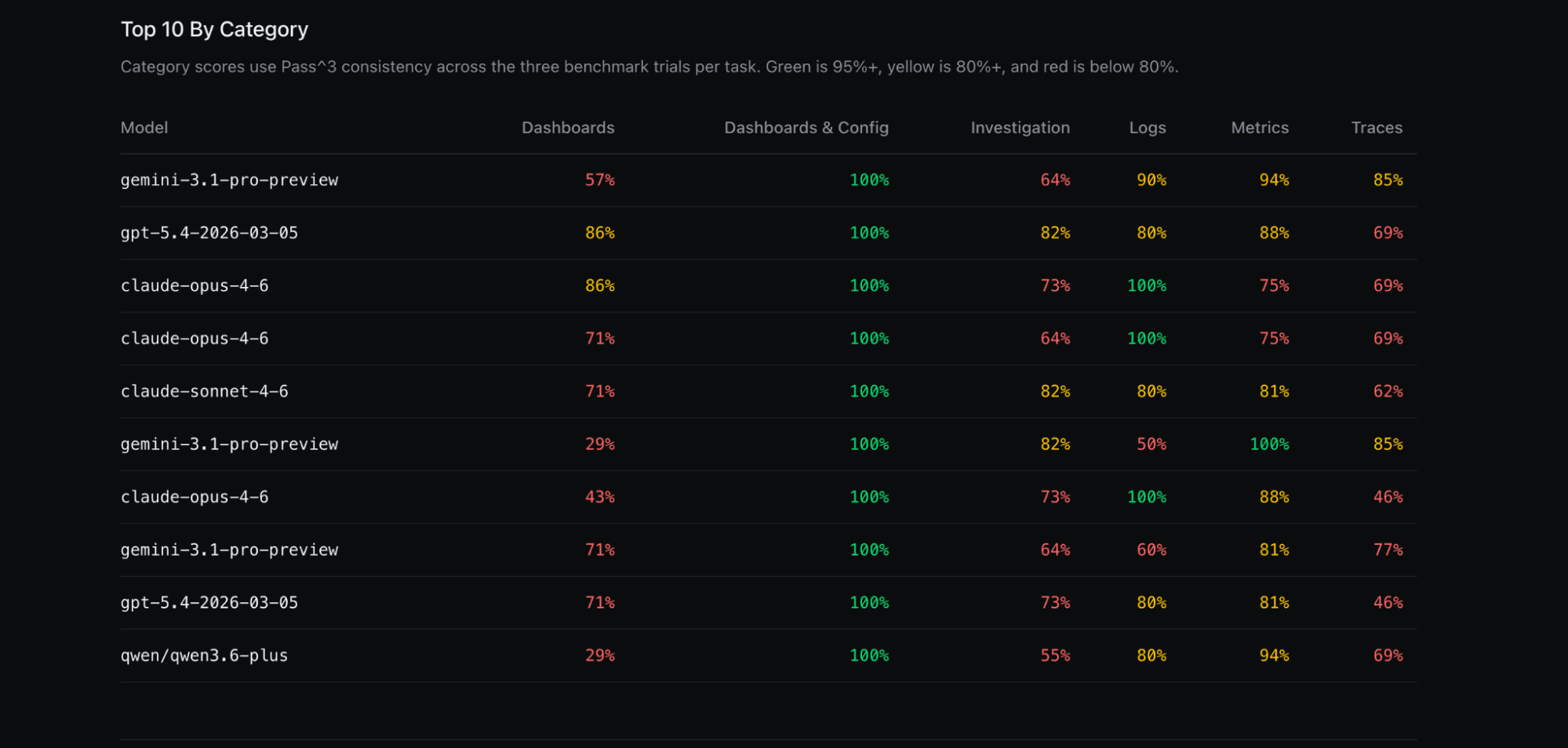Open the qwen/qwen3.6-plus model entry

point(204,655)
